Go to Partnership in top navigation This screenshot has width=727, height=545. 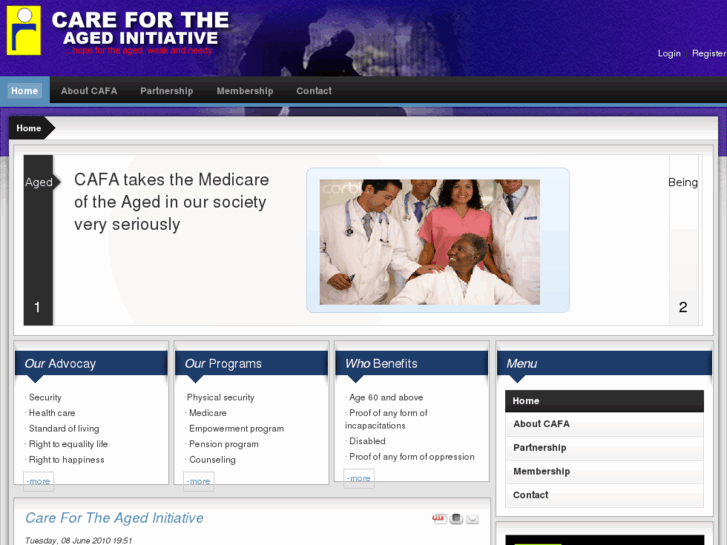coord(166,91)
